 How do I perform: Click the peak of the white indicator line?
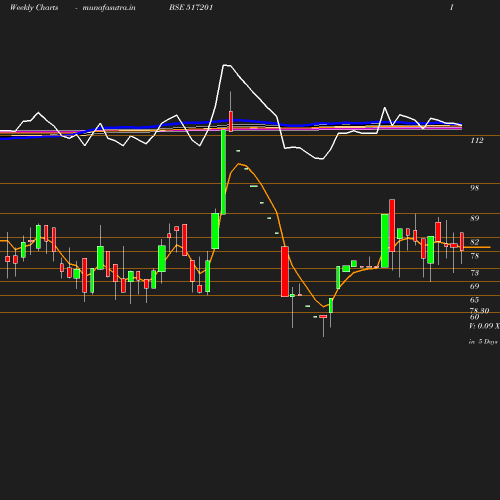point(226,65)
